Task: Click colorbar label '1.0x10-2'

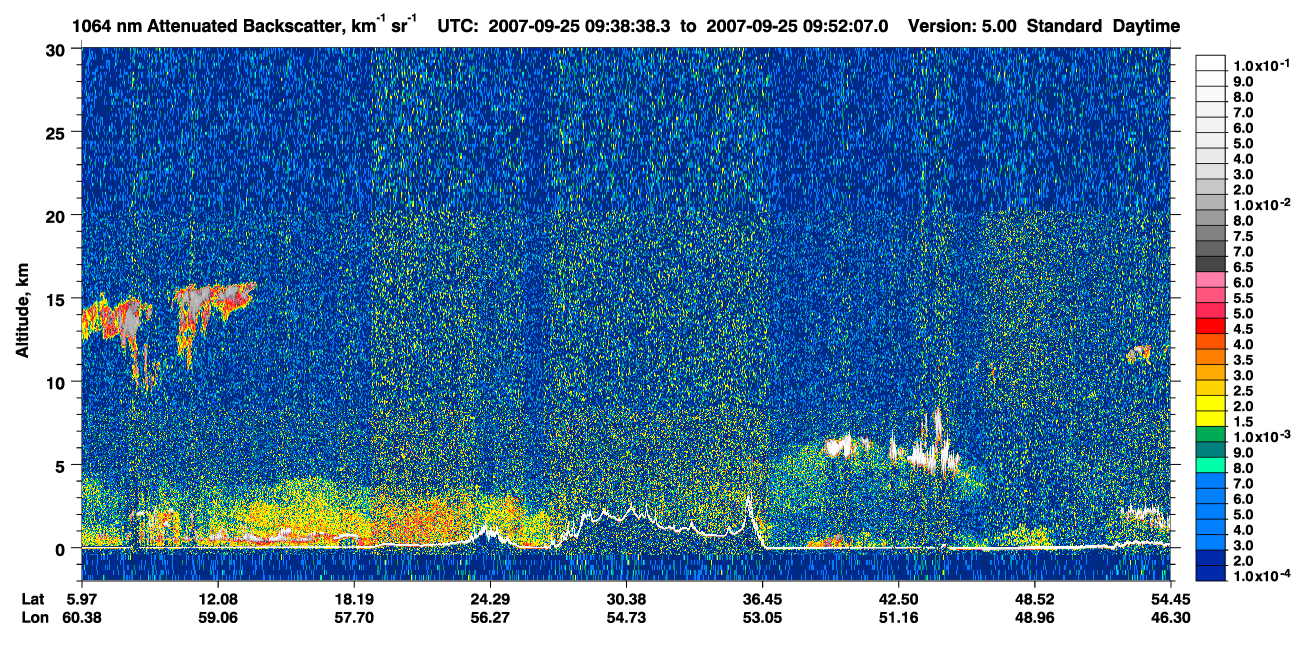Action: coord(1261,204)
